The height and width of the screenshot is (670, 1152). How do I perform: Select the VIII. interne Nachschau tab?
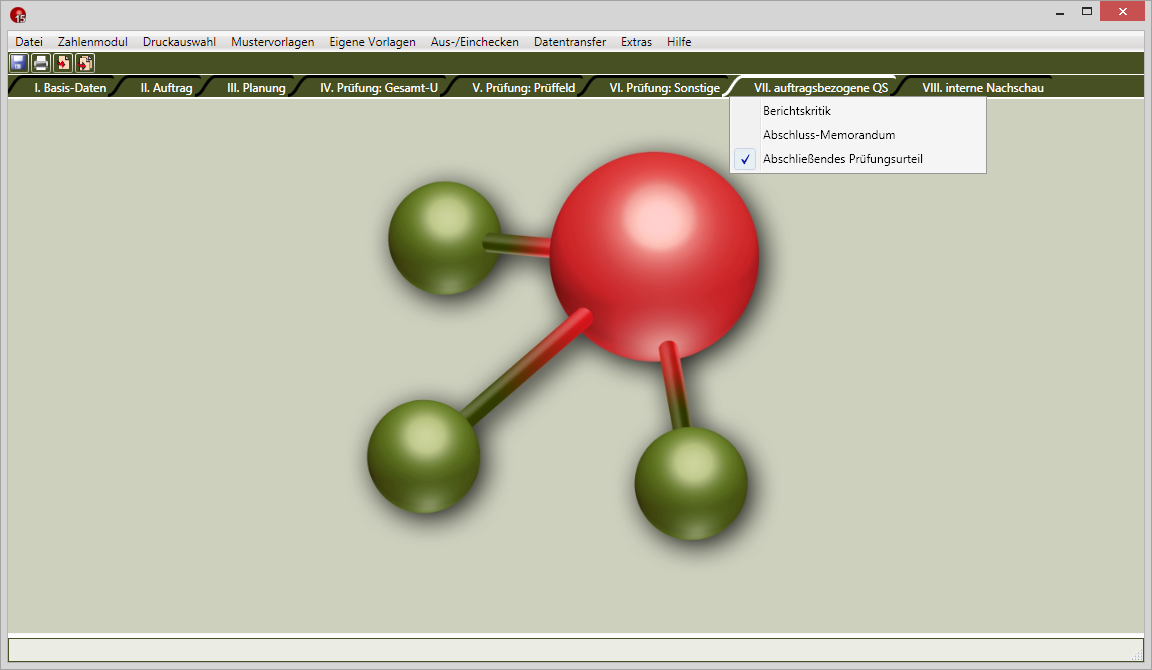(982, 88)
